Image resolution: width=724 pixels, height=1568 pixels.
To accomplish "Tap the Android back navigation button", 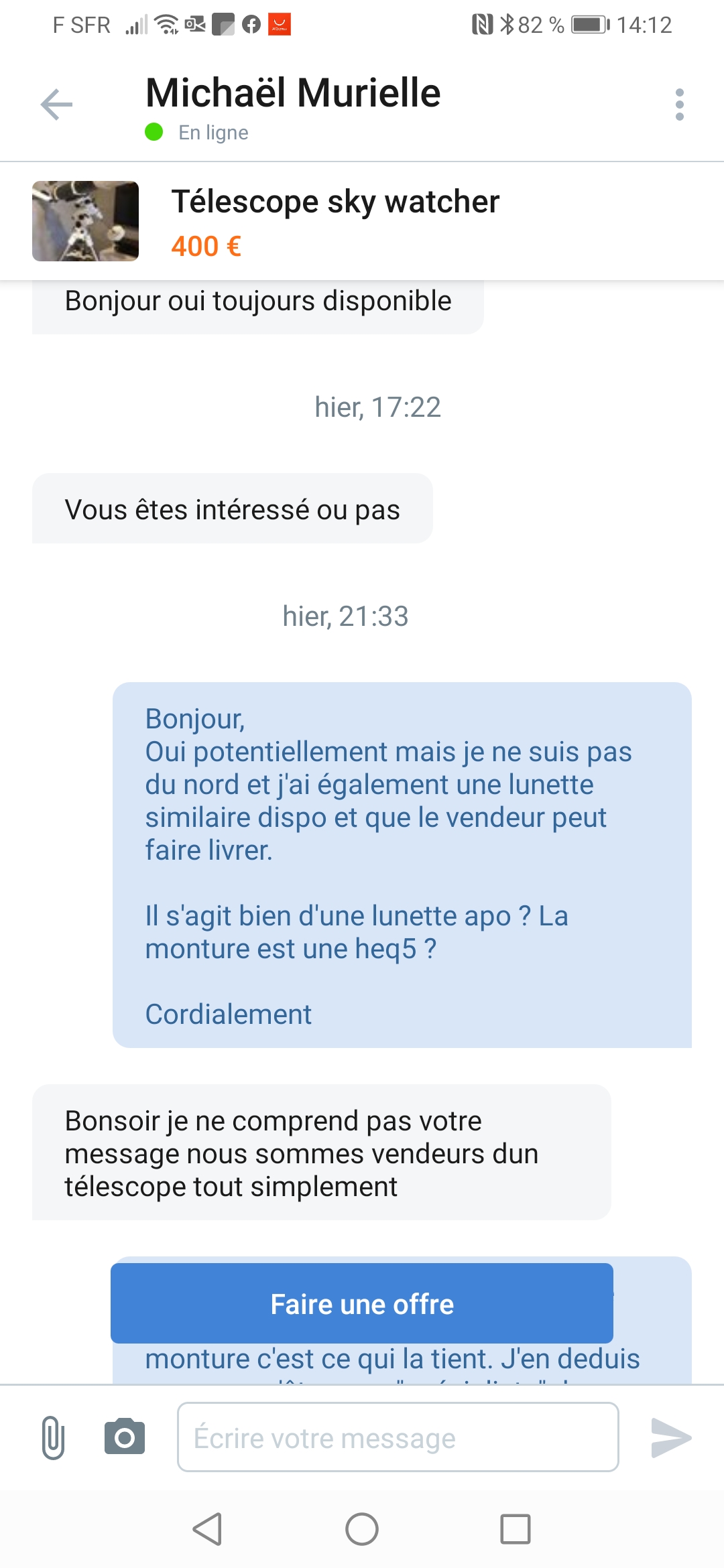I will [x=207, y=1529].
